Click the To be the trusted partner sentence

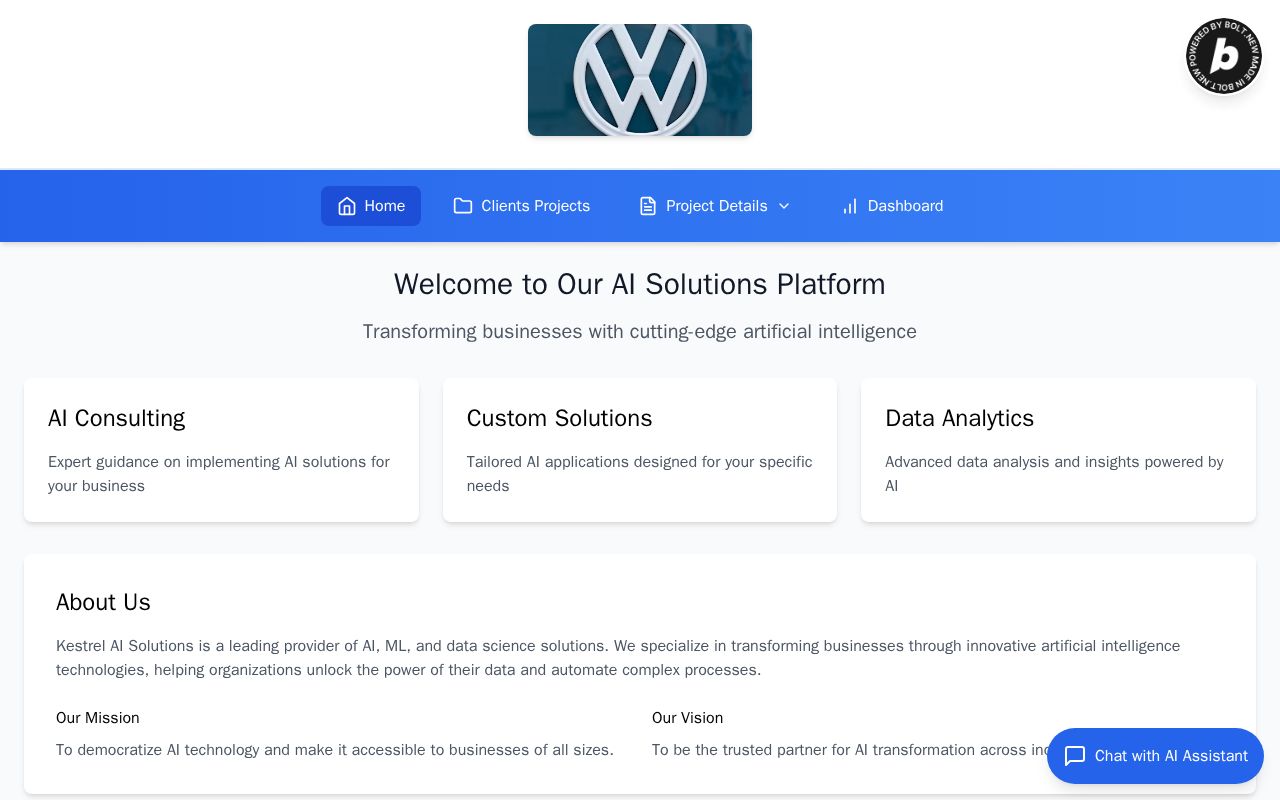coord(850,750)
